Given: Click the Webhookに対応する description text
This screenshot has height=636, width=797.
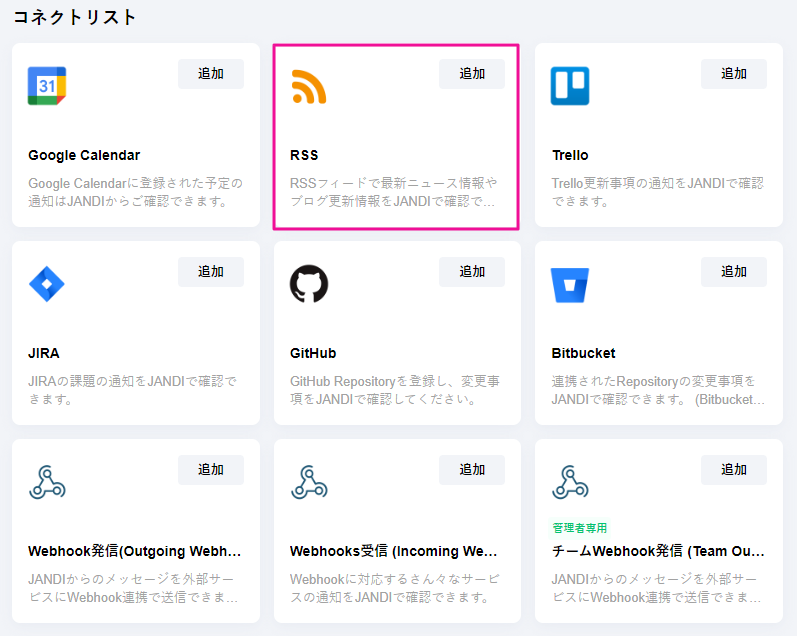Looking at the screenshot, I should pos(395,588).
